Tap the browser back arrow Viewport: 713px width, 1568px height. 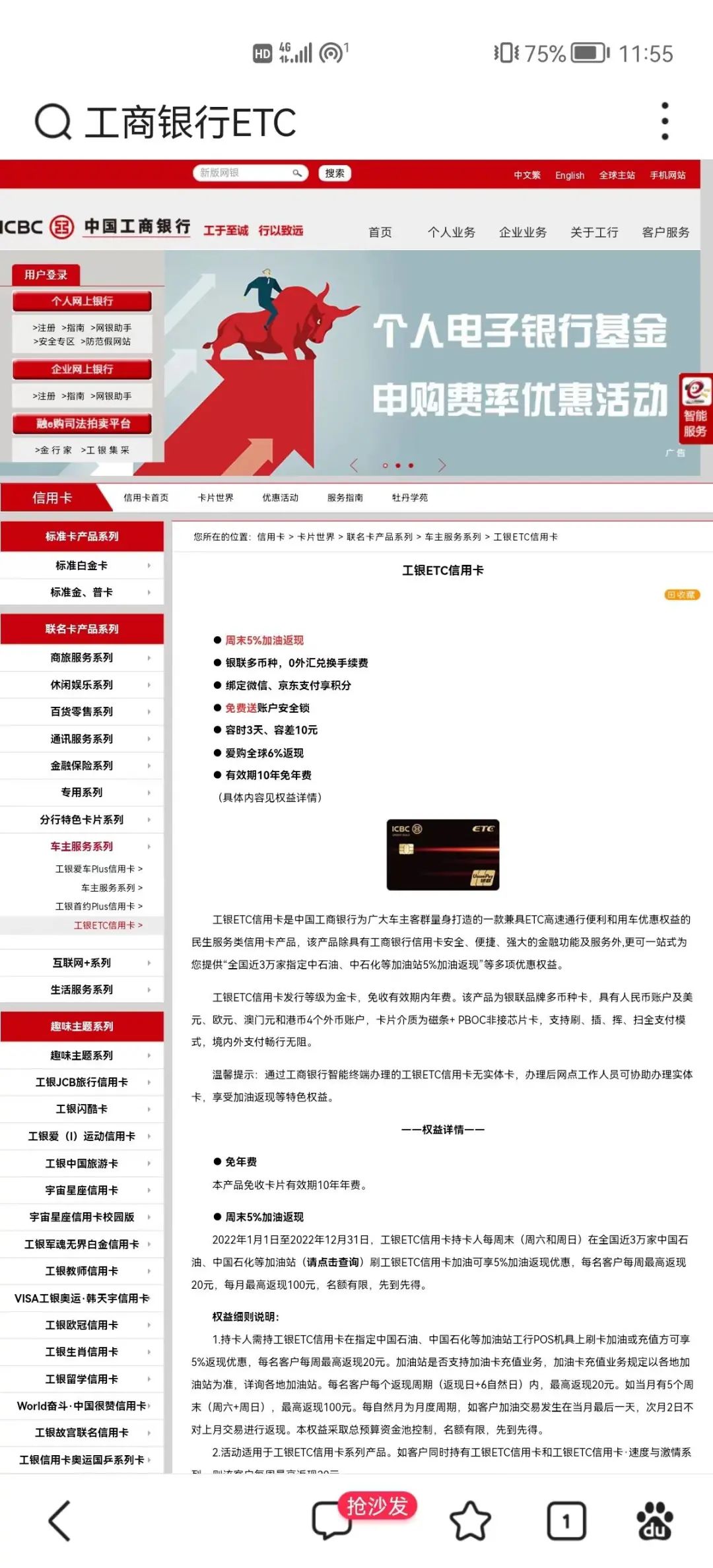[60, 1521]
